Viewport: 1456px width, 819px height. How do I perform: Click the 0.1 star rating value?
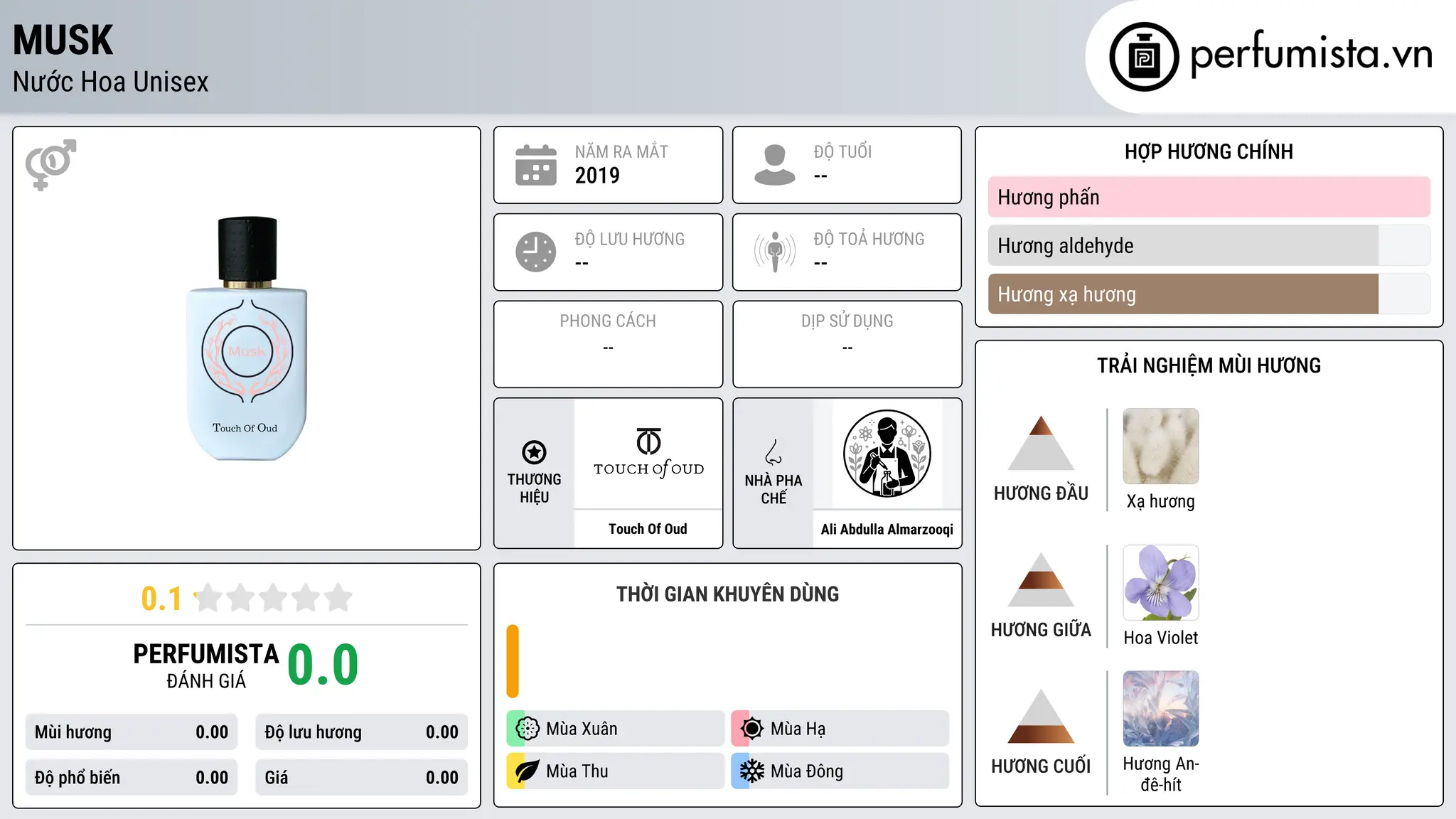(x=161, y=599)
